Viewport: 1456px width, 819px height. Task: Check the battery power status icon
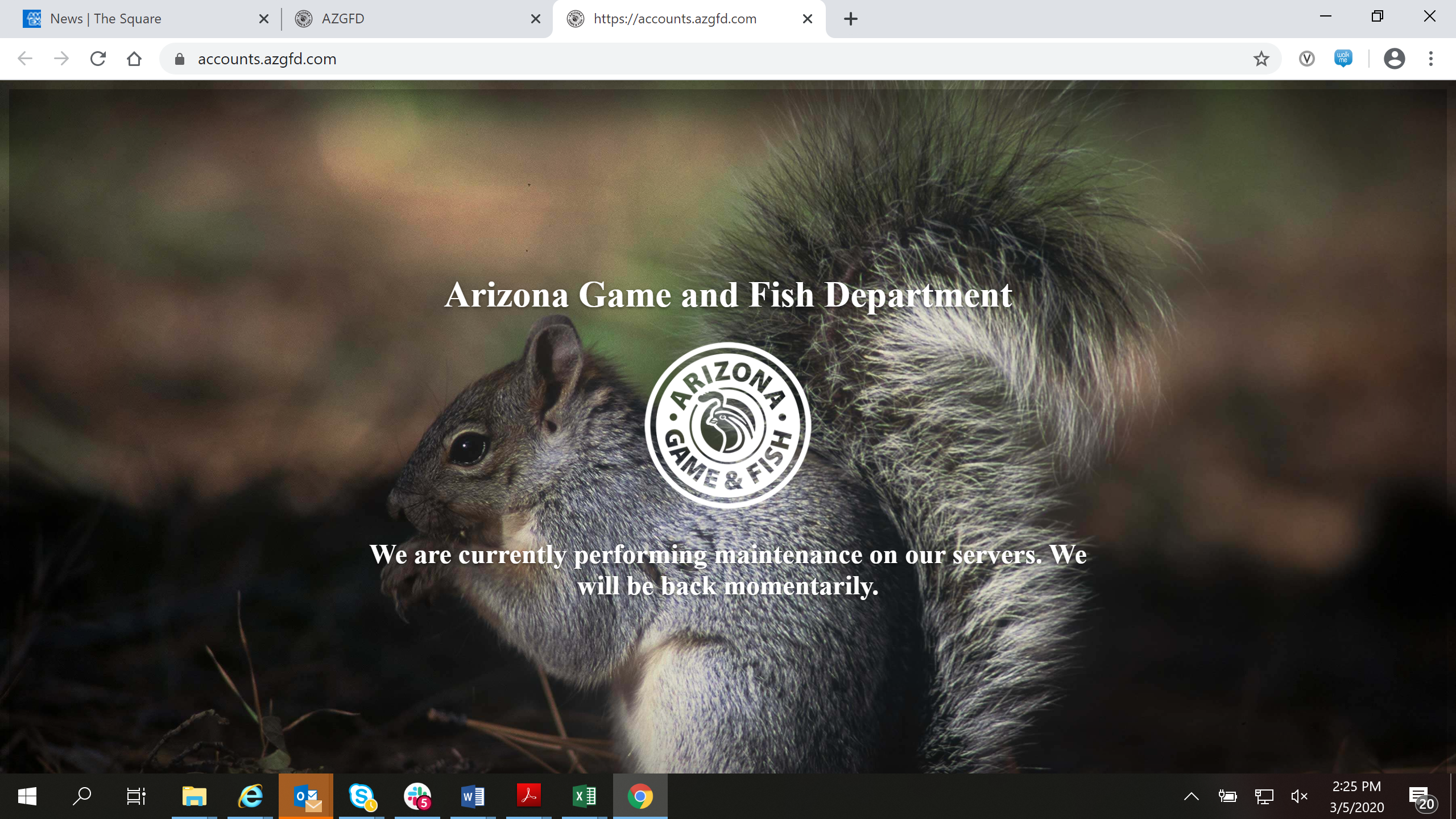1227,796
